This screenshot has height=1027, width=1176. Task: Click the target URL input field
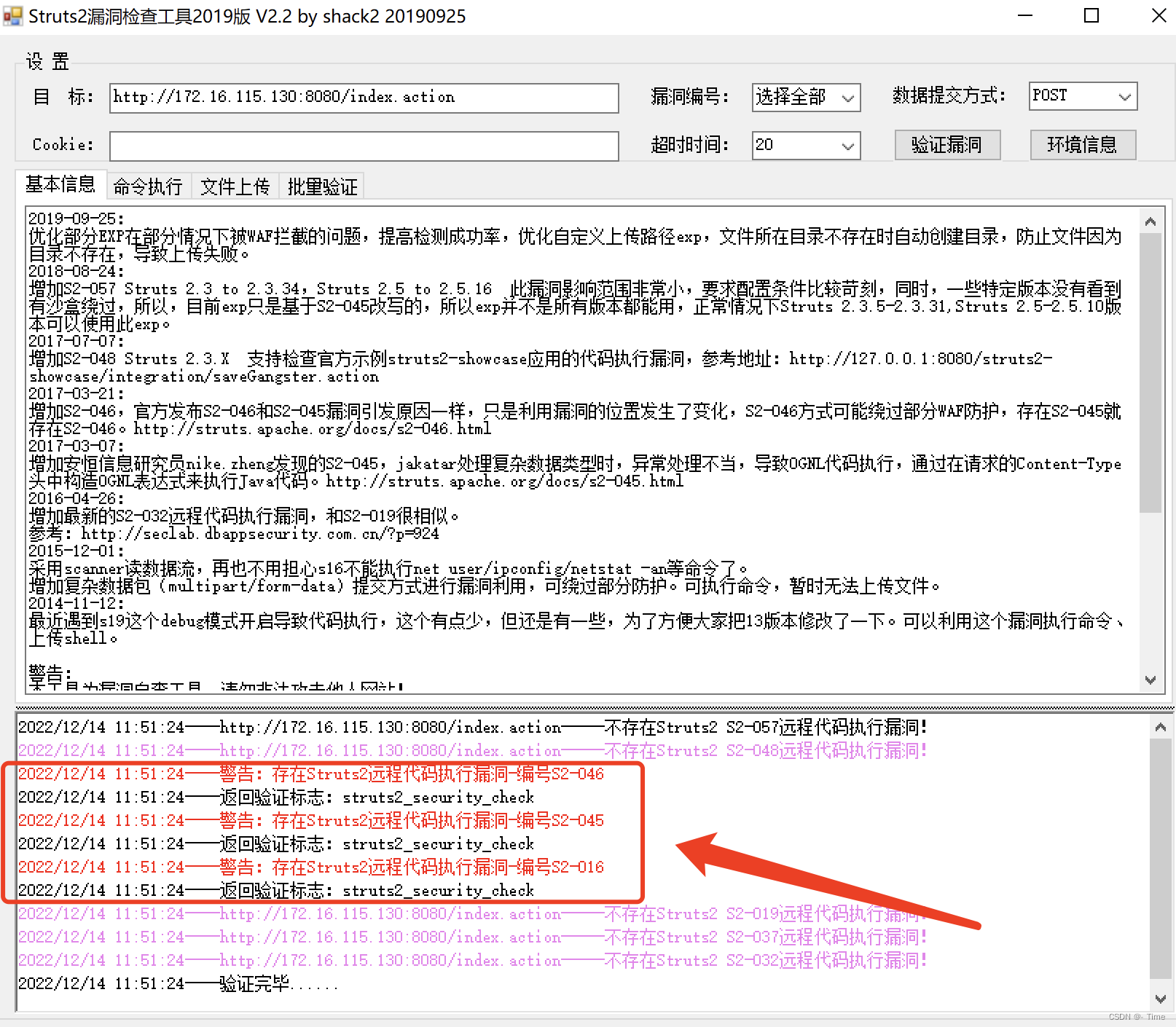(x=363, y=98)
